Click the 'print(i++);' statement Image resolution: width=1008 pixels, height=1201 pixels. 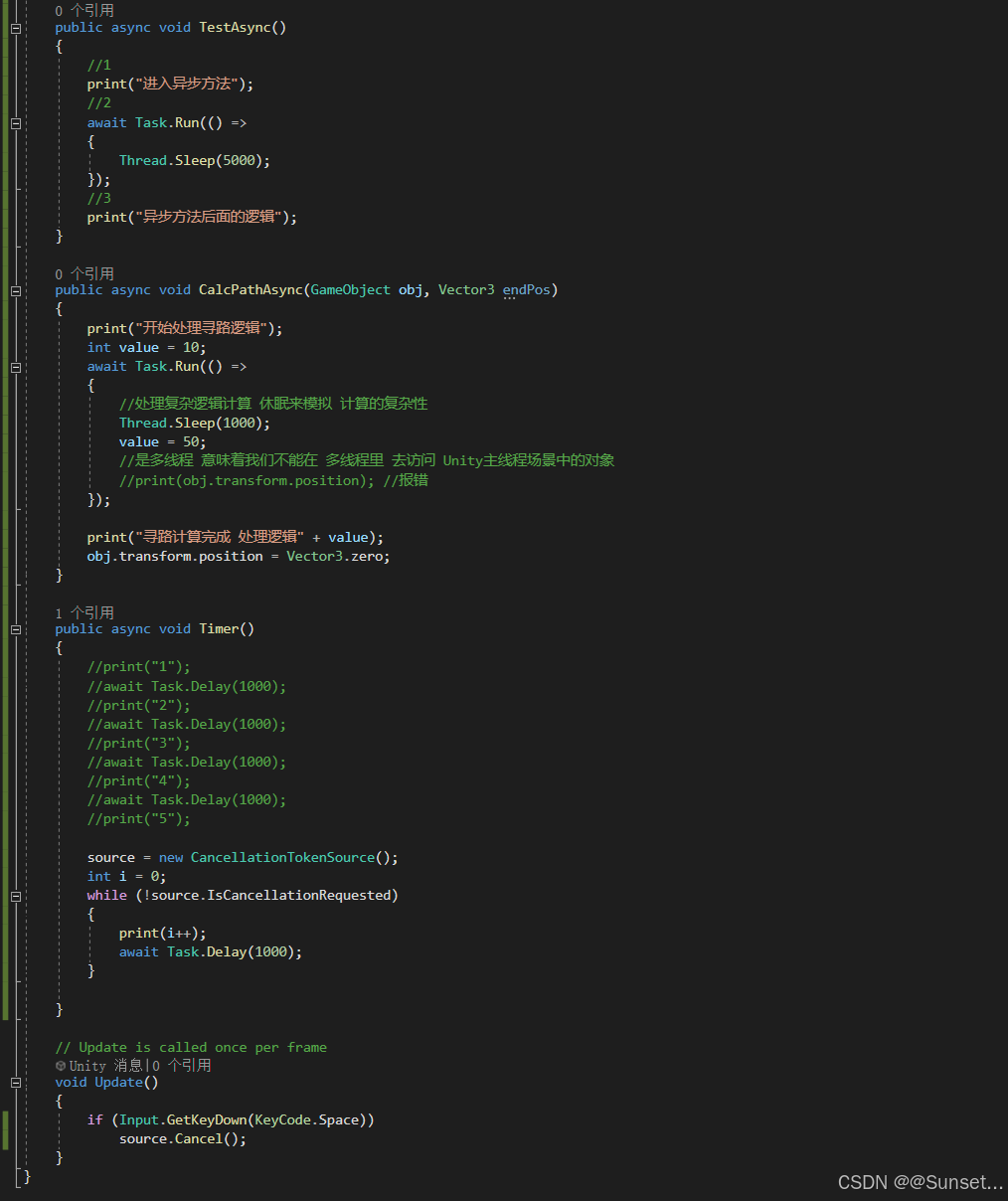(x=163, y=934)
